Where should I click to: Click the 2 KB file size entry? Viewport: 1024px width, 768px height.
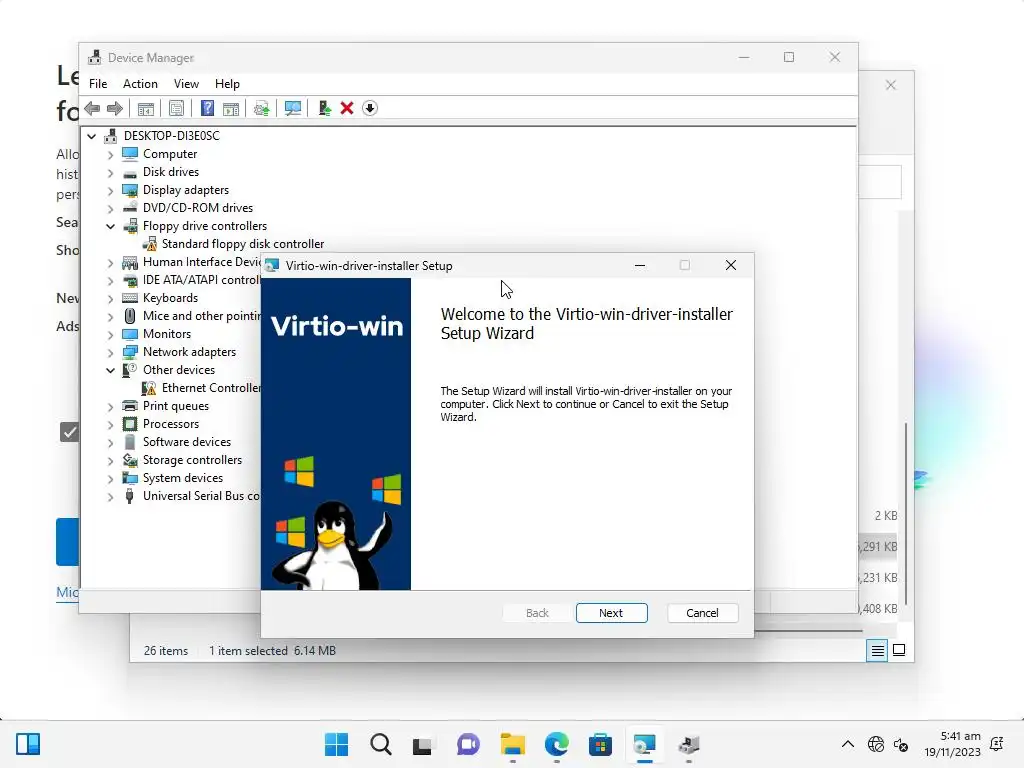tap(886, 515)
